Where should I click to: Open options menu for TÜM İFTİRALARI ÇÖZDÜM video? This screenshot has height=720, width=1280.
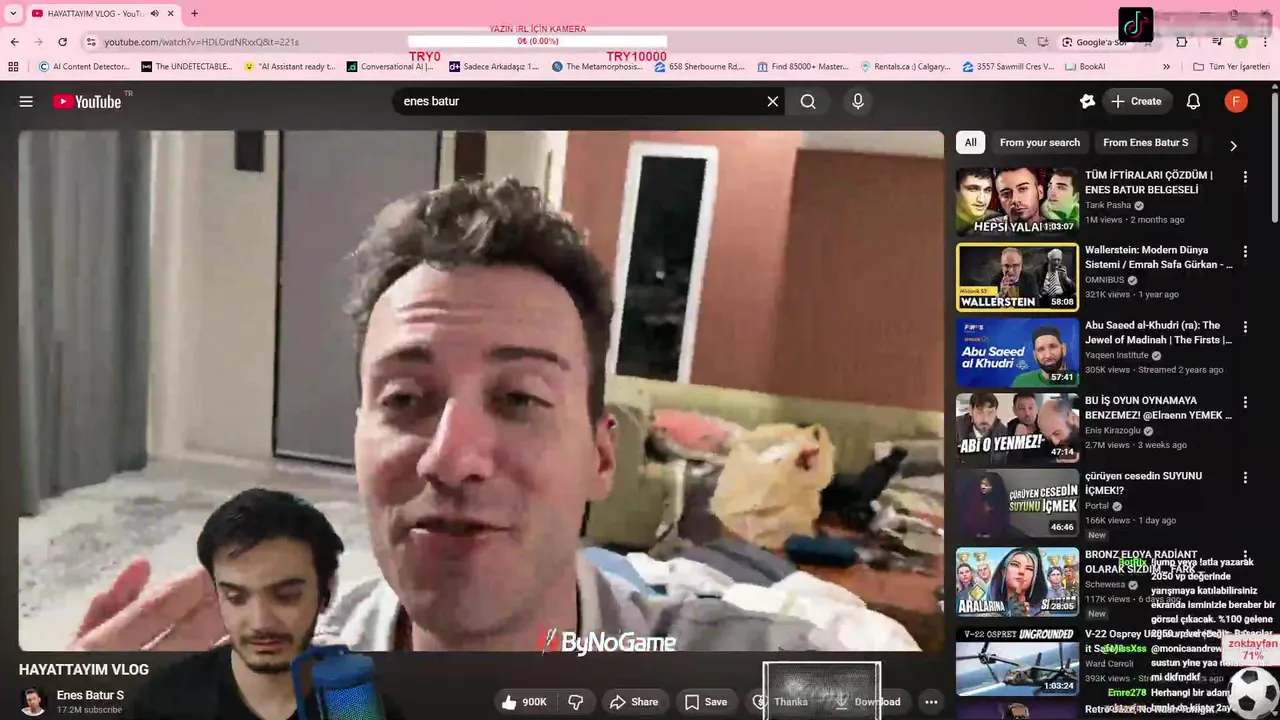tap(1245, 177)
